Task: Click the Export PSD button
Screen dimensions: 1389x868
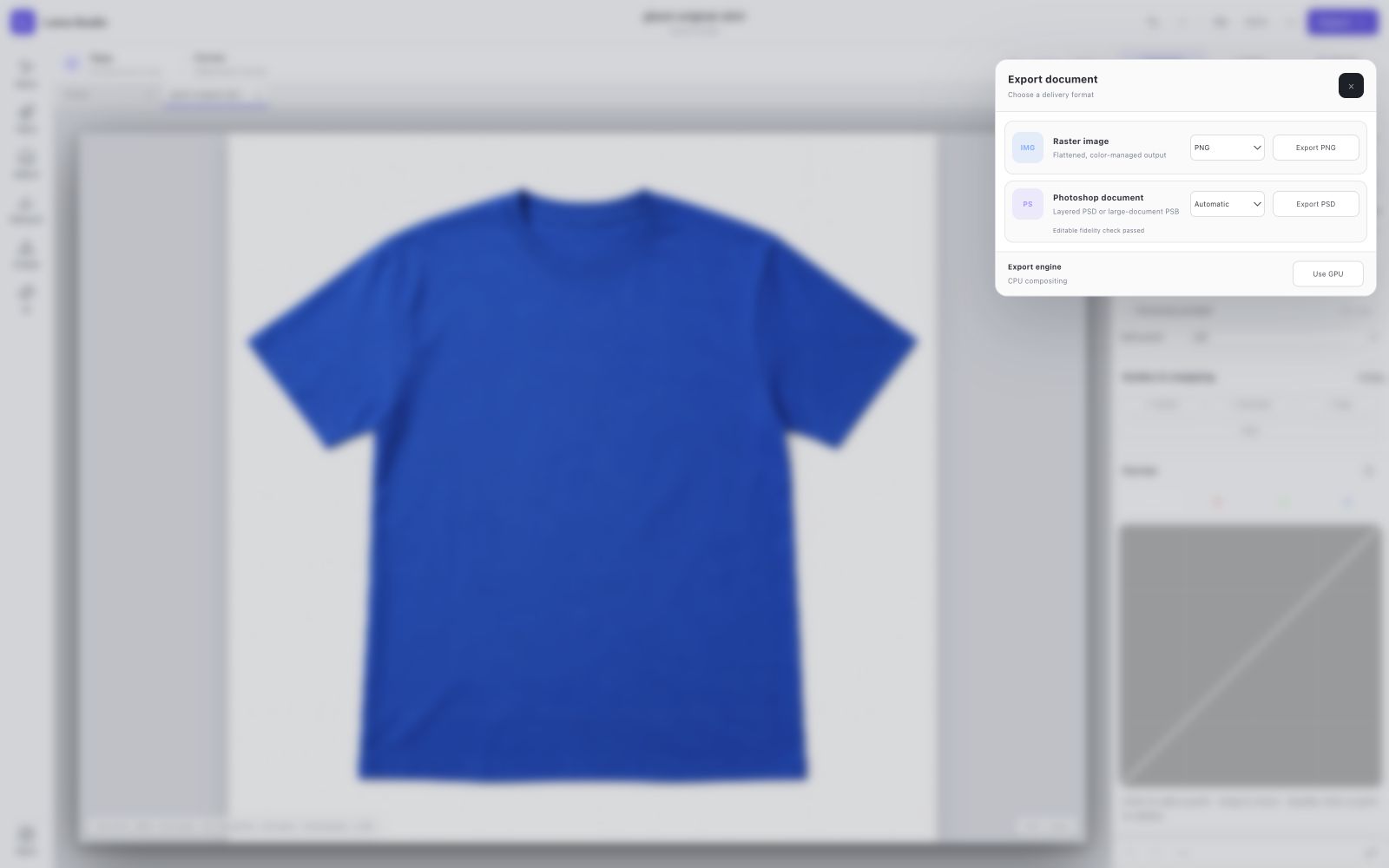Action: 1315,204
